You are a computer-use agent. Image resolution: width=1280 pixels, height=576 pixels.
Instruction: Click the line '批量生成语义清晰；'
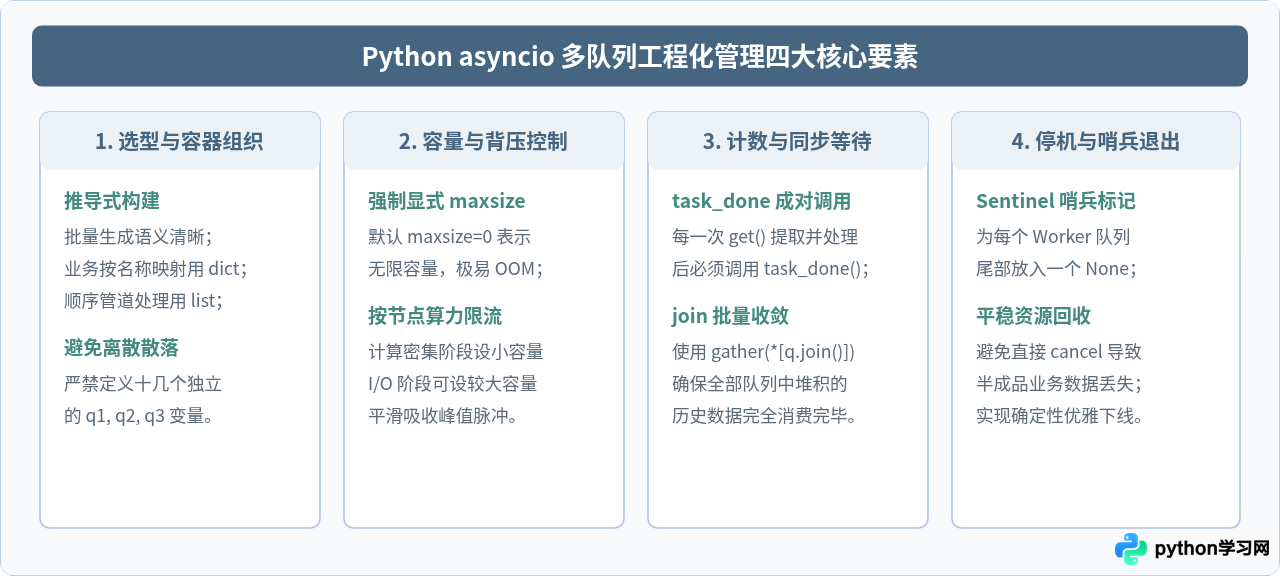pyautogui.click(x=138, y=237)
